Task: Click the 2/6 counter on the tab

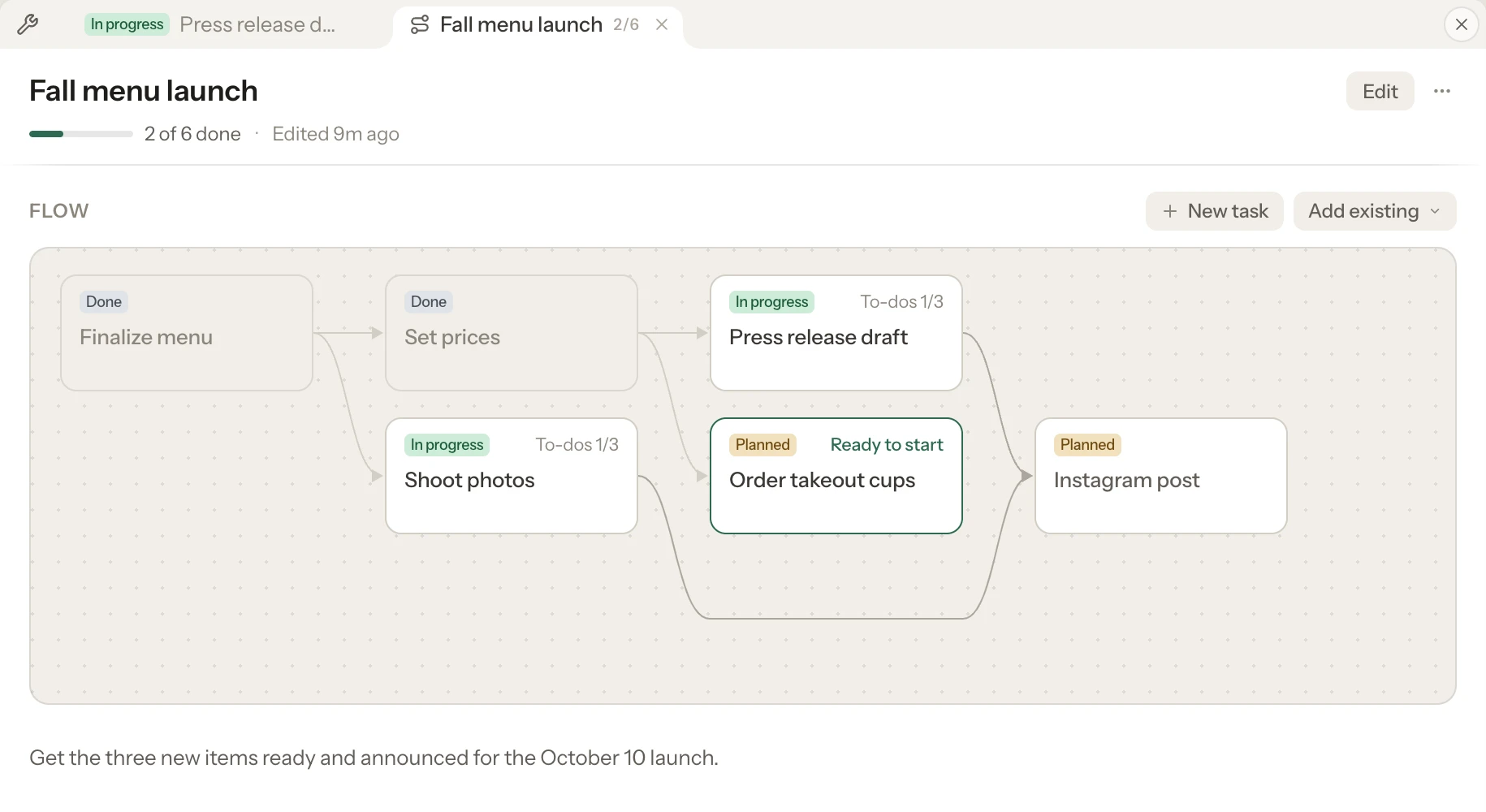Action: pyautogui.click(x=626, y=24)
